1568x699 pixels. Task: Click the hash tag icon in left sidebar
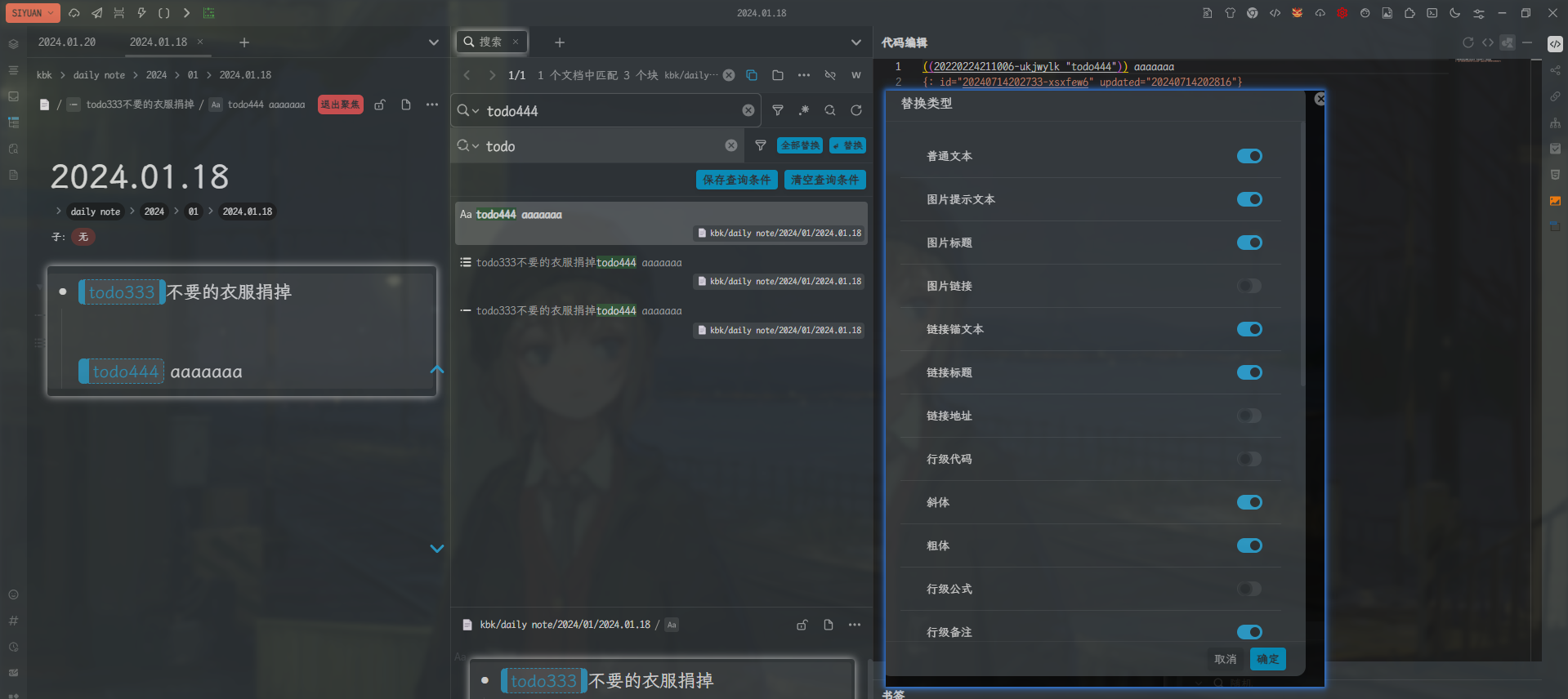[x=13, y=621]
